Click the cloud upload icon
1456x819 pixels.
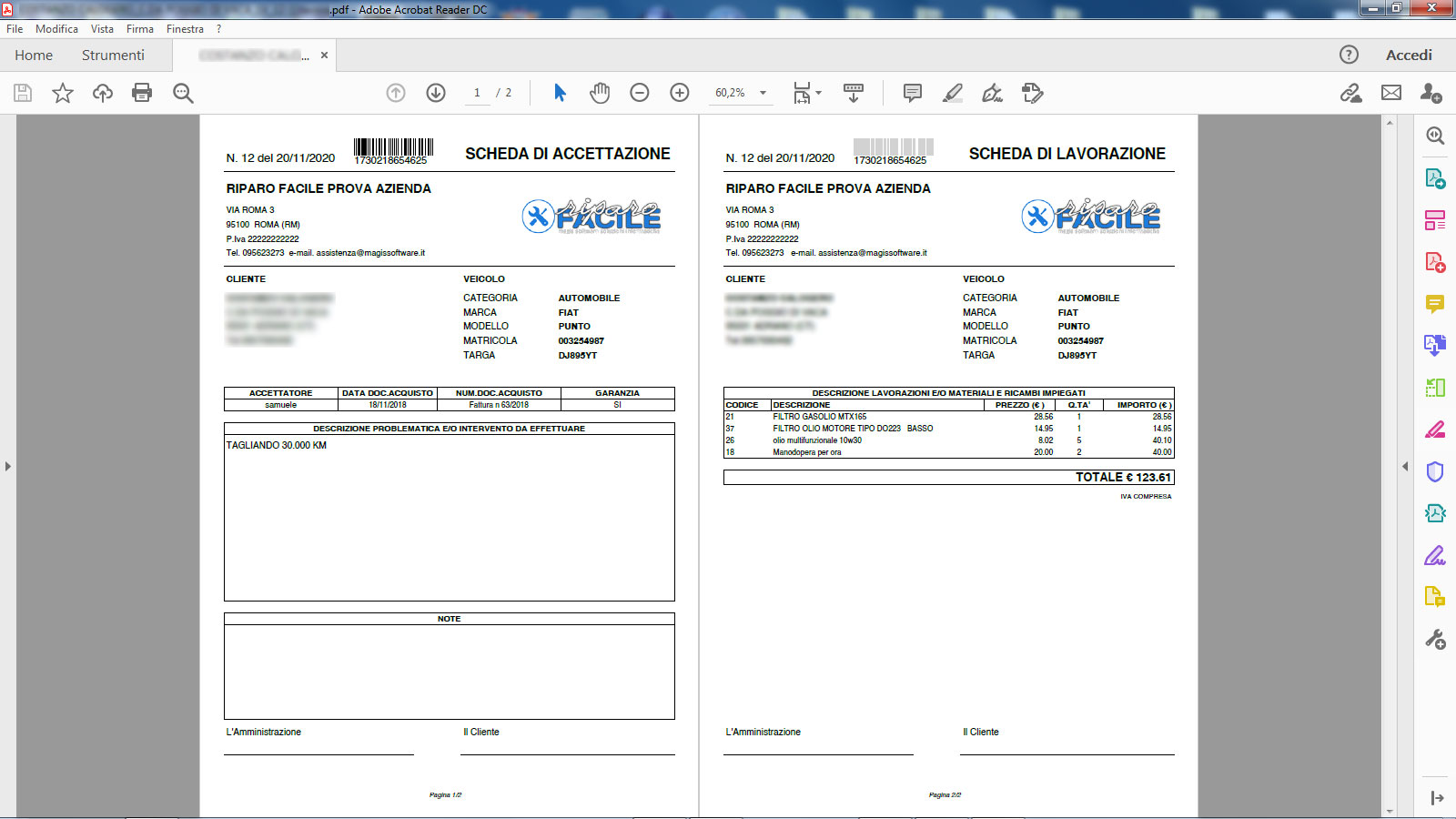(103, 93)
